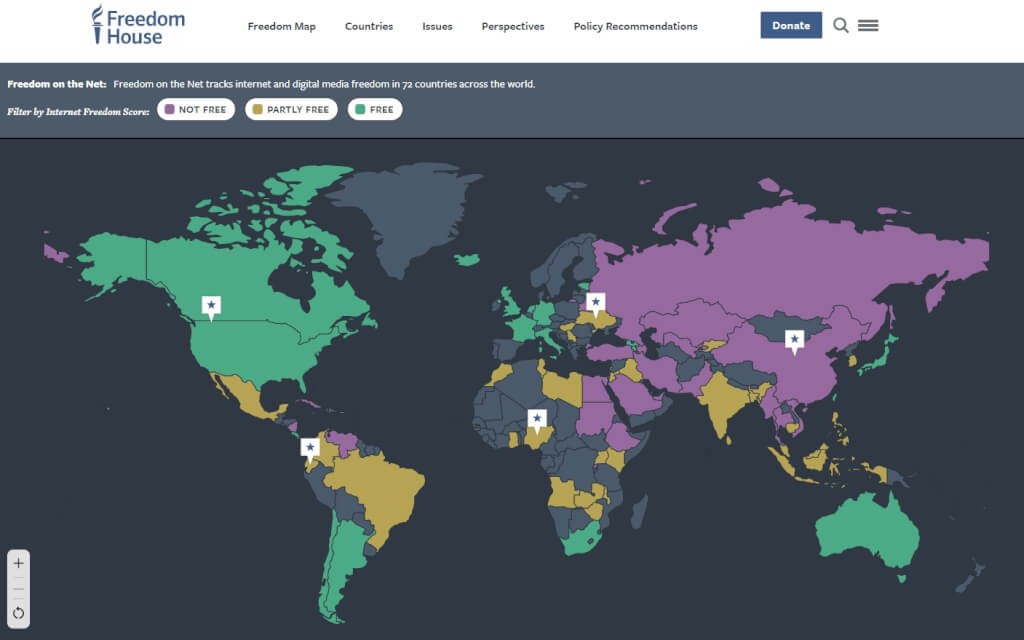Viewport: 1024px width, 640px height.
Task: Select Australia on the map
Action: click(865, 530)
